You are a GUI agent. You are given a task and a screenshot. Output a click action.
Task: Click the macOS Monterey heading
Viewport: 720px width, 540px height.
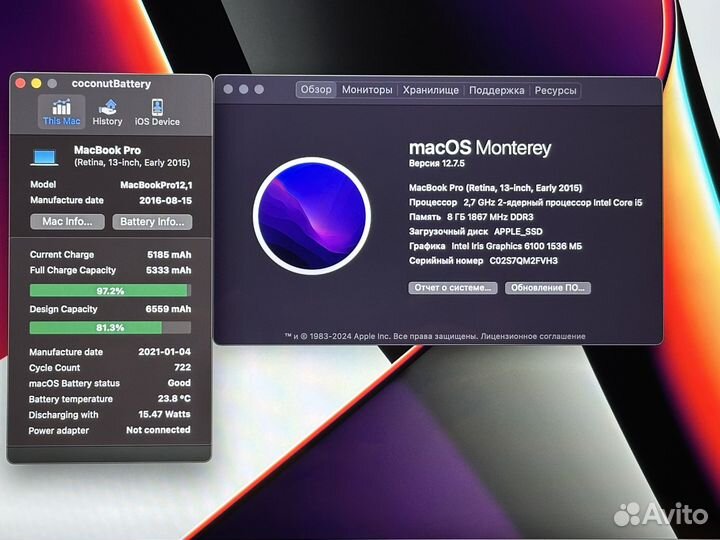(480, 148)
